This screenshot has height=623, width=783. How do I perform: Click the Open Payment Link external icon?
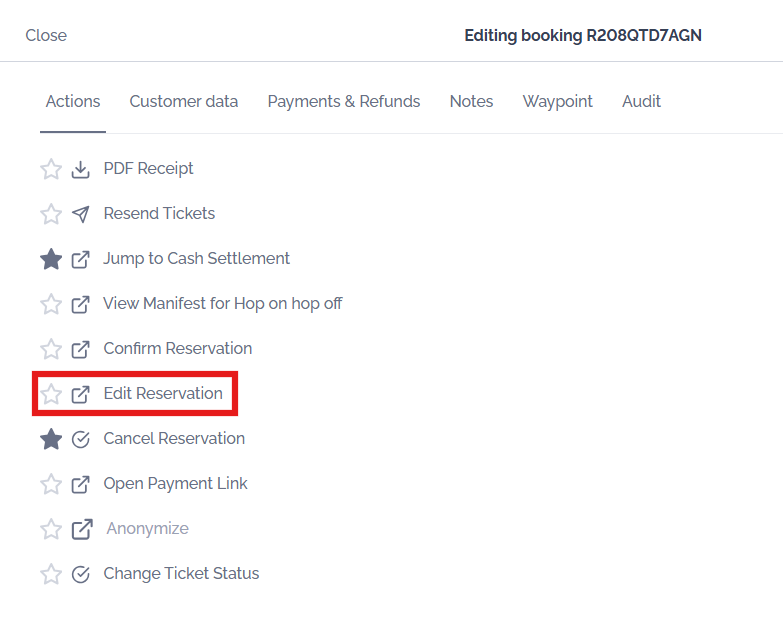tap(80, 484)
